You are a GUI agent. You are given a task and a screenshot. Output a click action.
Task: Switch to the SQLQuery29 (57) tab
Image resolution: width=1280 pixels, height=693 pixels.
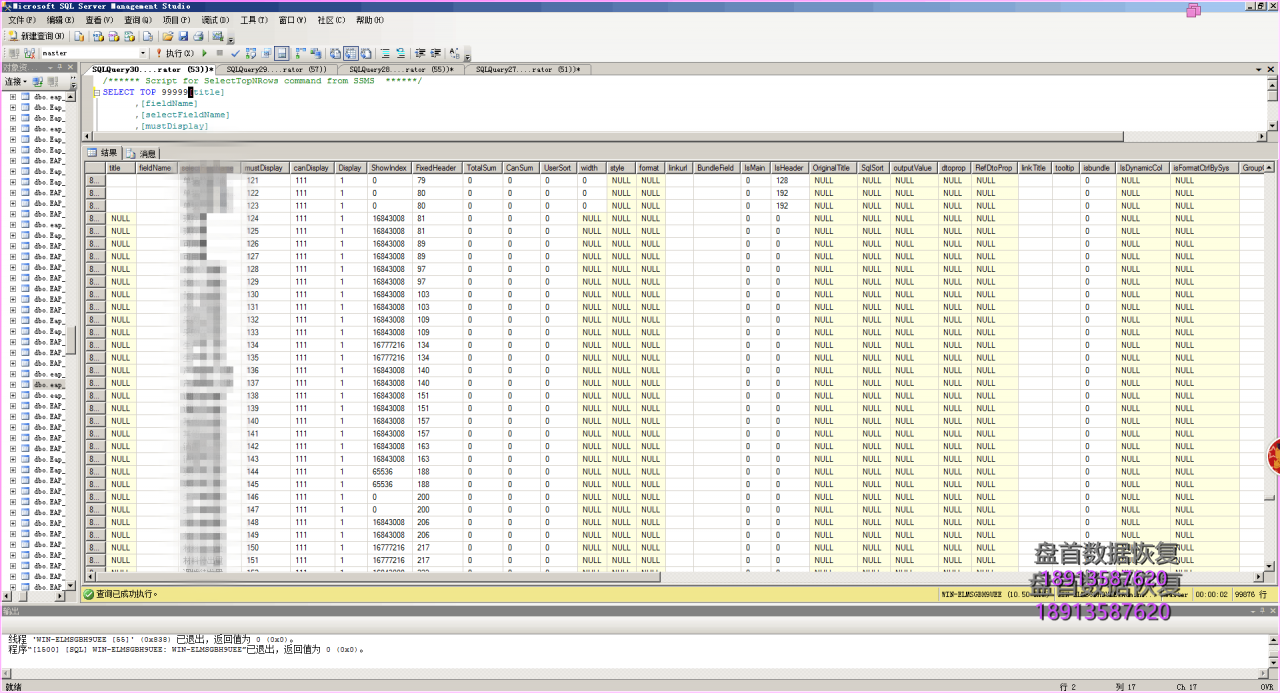(277, 70)
